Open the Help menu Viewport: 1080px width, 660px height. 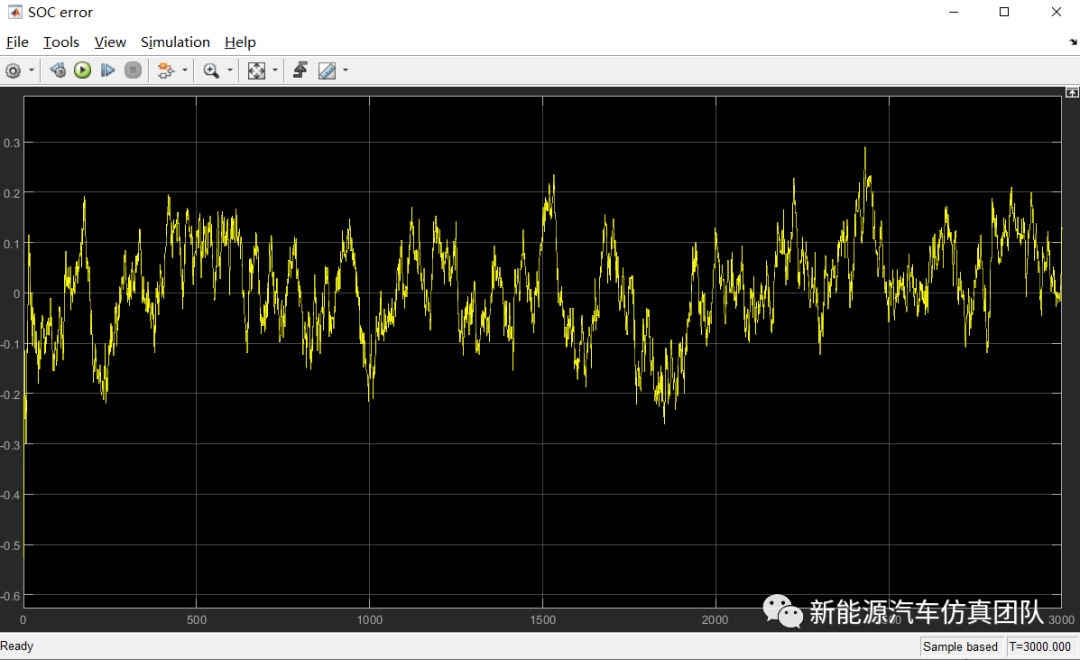[x=240, y=42]
